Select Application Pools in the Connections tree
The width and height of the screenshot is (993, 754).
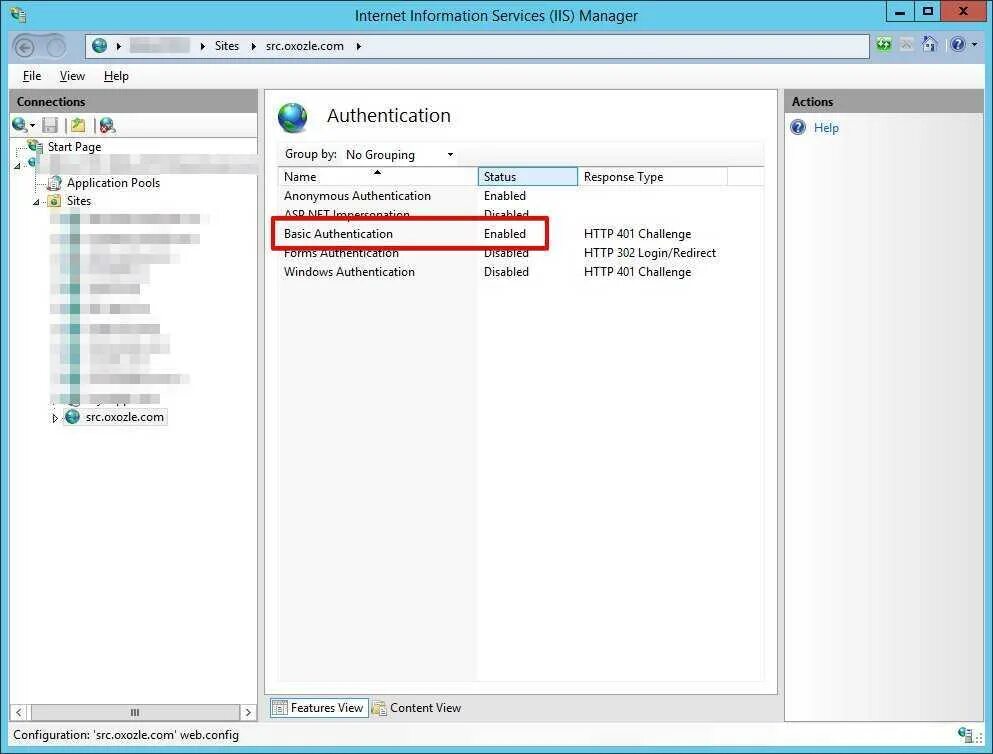click(113, 183)
